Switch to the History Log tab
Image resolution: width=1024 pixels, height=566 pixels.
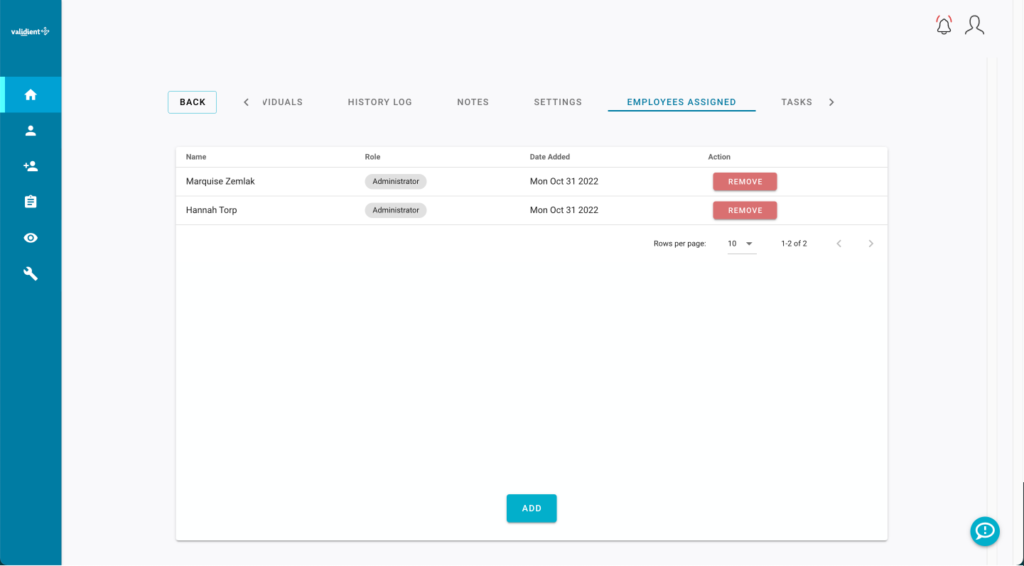[x=380, y=102]
